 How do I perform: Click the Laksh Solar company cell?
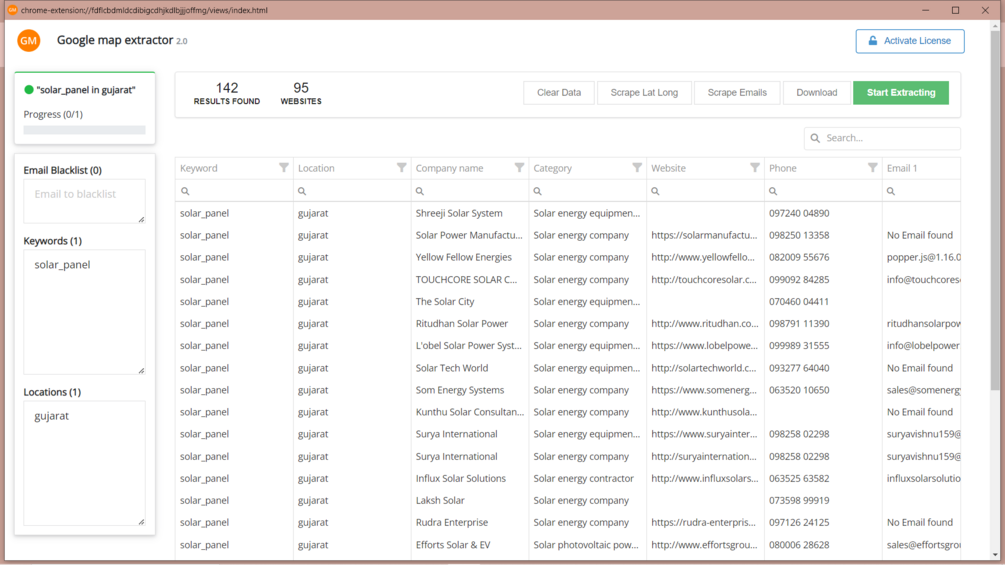tap(470, 500)
